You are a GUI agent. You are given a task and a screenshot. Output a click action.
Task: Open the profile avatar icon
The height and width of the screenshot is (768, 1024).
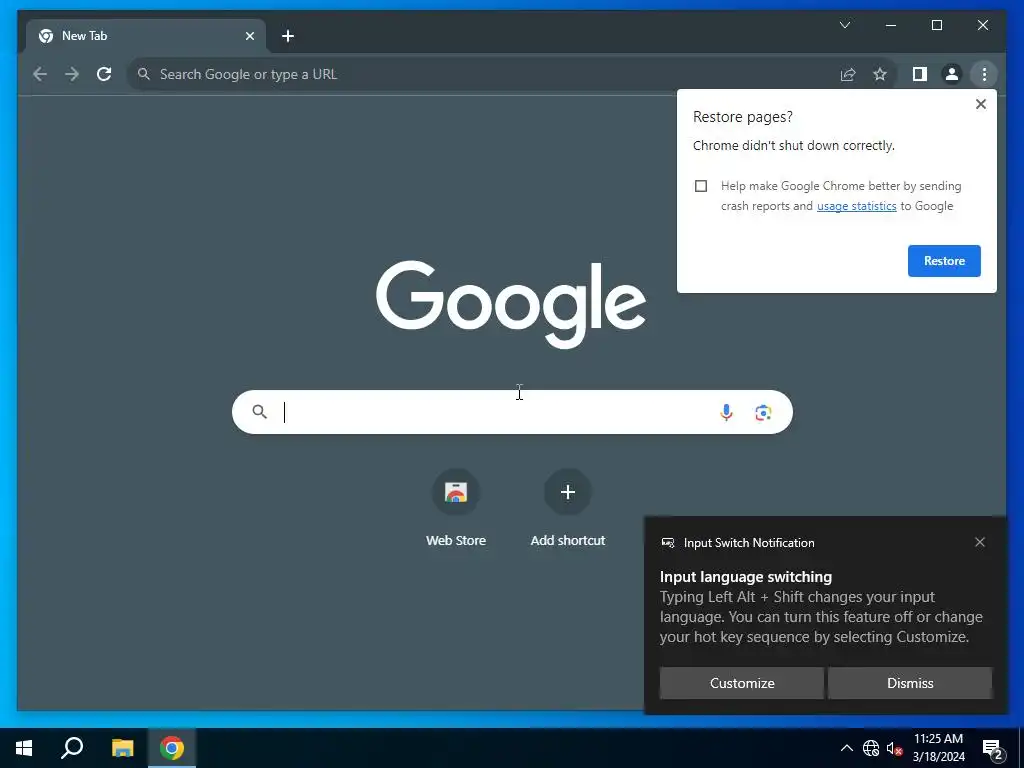(952, 74)
